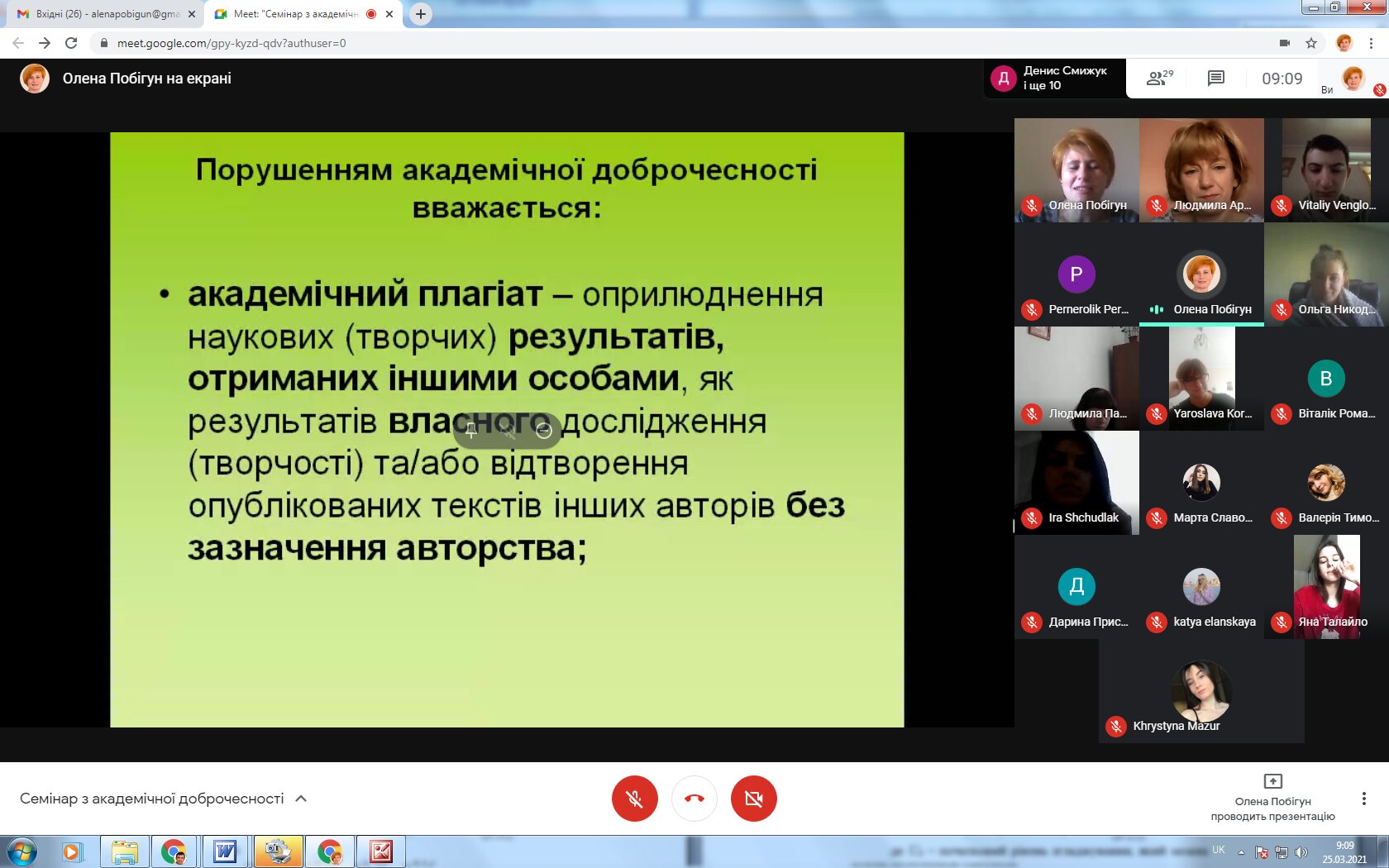The width and height of the screenshot is (1389, 868).
Task: Reload the Meet page
Action: pyautogui.click(x=72, y=43)
